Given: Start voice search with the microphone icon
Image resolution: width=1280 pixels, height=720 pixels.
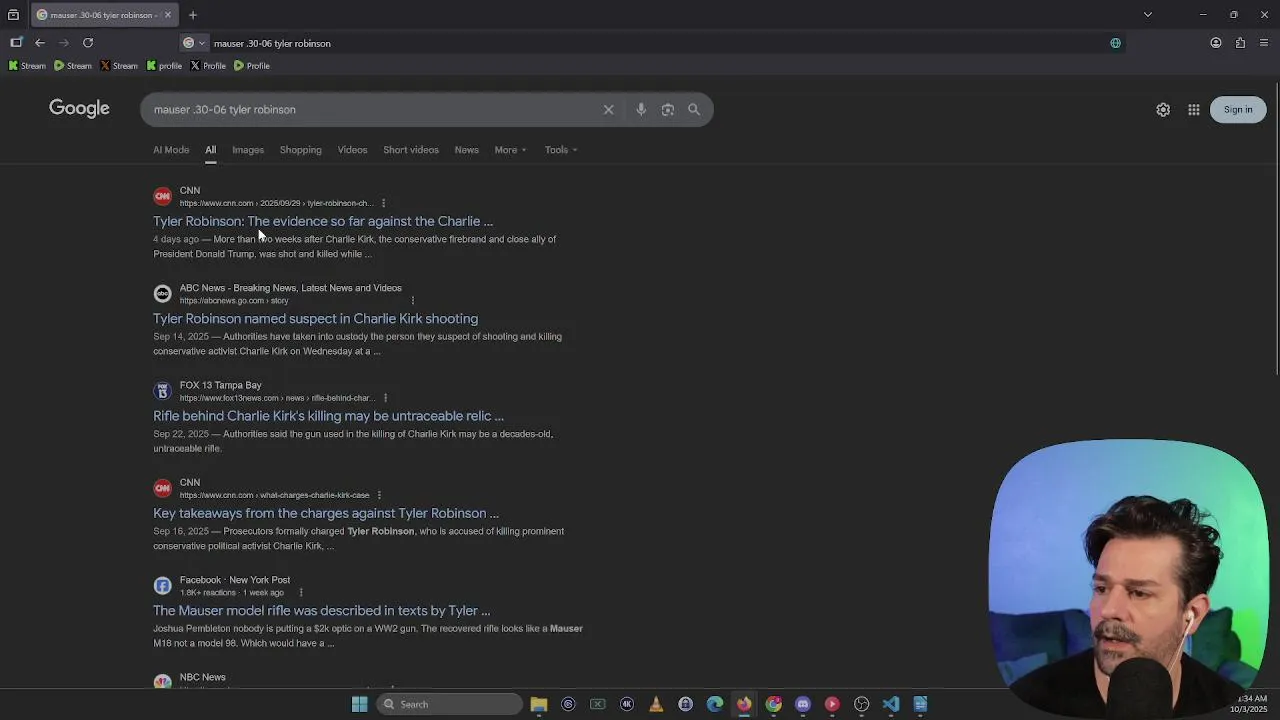Looking at the screenshot, I should [x=641, y=110].
